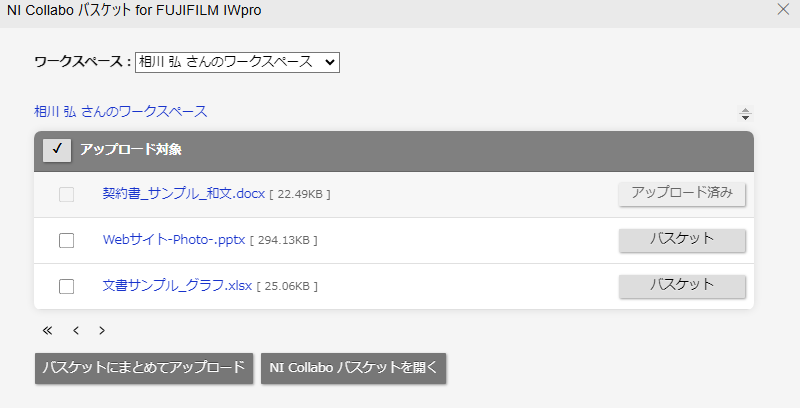
Task: Click バスケット button for Webサイト-Photo-.pptx
Action: click(x=682, y=240)
